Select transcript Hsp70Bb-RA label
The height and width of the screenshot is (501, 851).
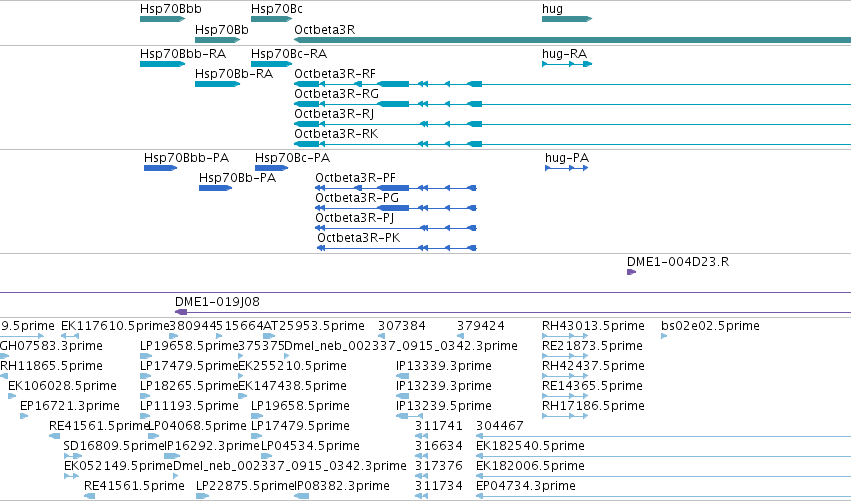tap(234, 74)
